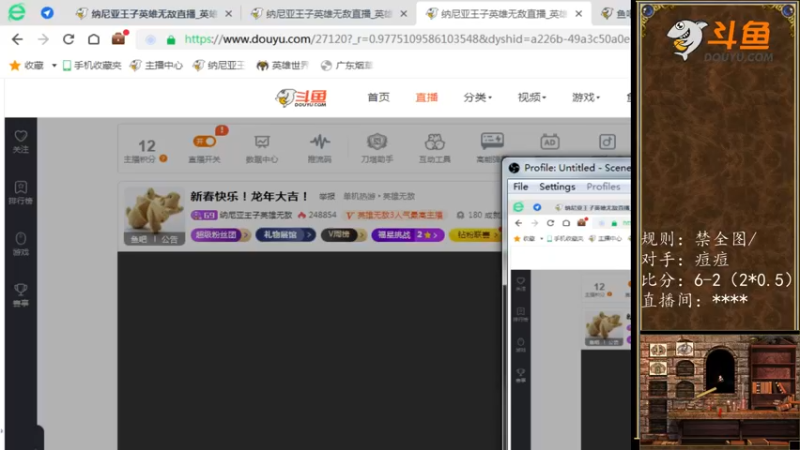The height and width of the screenshot is (450, 800).
Task: Open the 手机收藏夹 bookmark
Action: click(x=92, y=65)
